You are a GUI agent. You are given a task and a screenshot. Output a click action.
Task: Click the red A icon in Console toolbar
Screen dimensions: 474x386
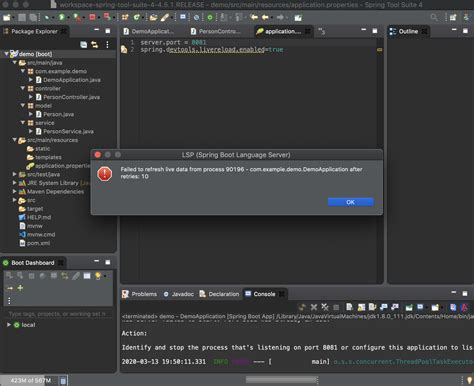464,307
